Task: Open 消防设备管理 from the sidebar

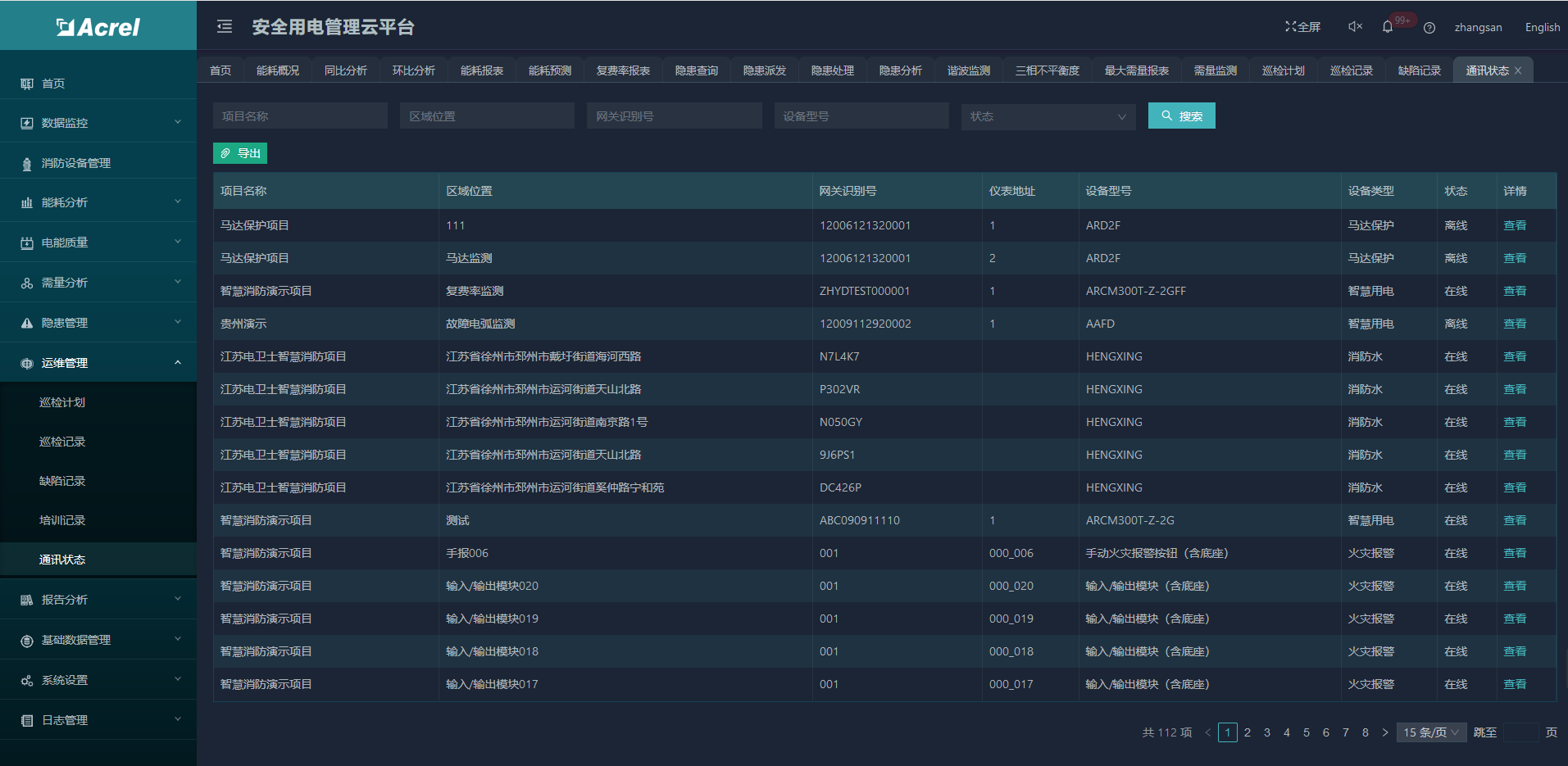Action: click(76, 163)
